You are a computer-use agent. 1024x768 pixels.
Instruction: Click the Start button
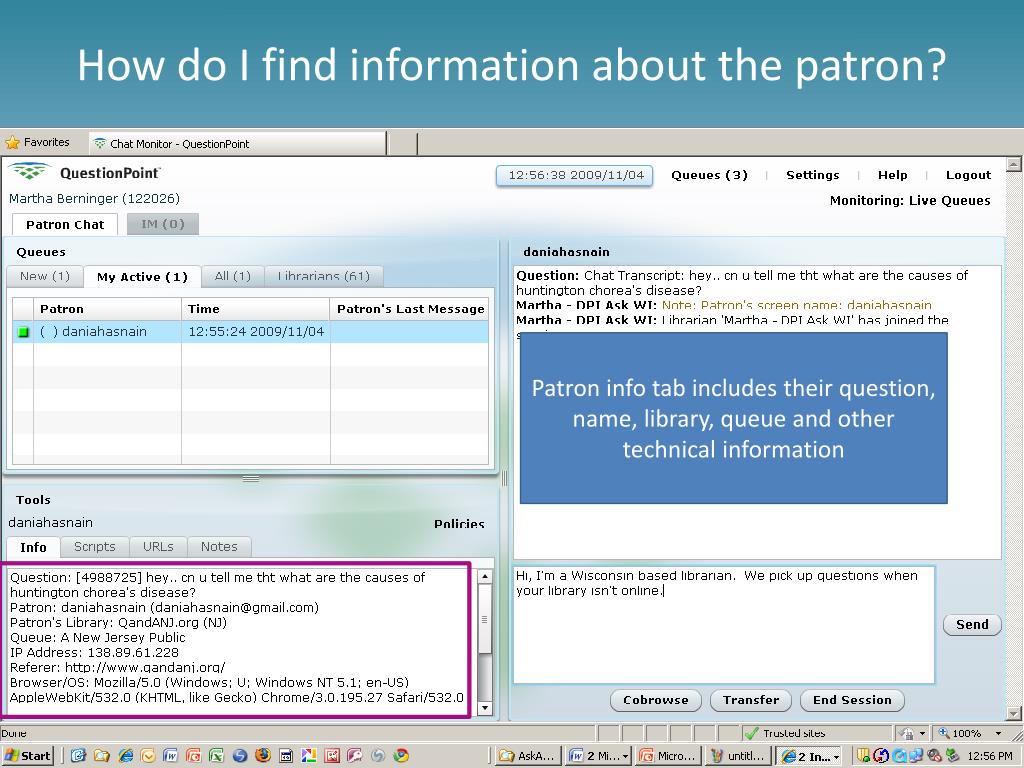pos(27,756)
